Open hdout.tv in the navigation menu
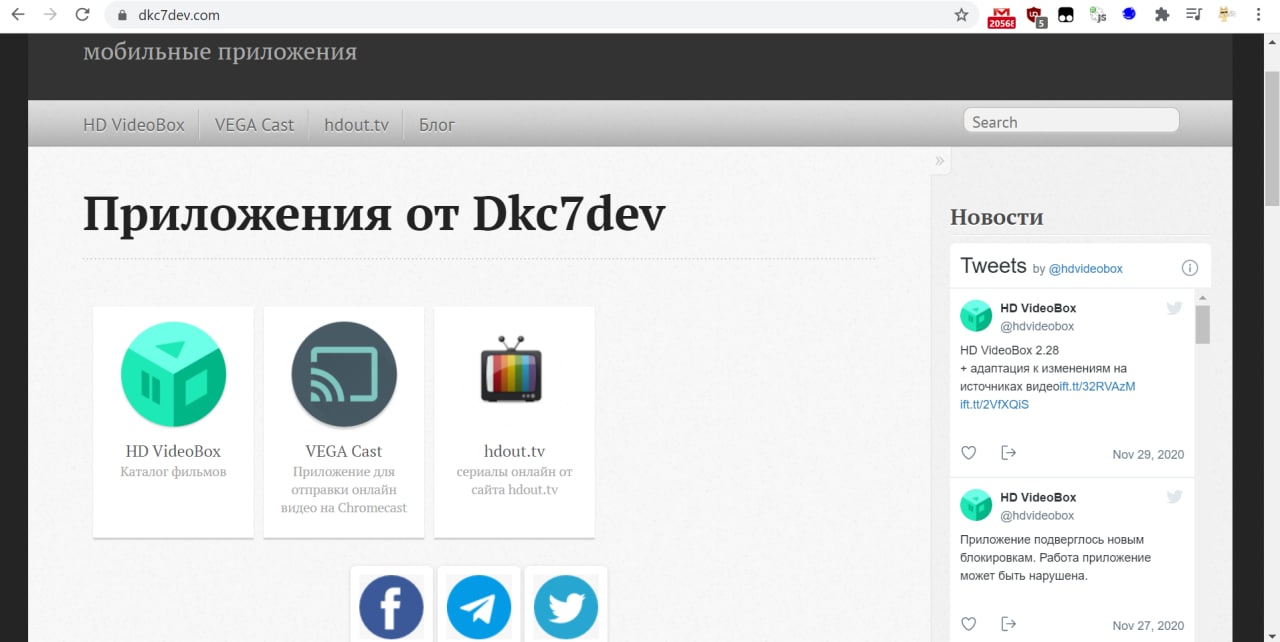 coord(356,125)
